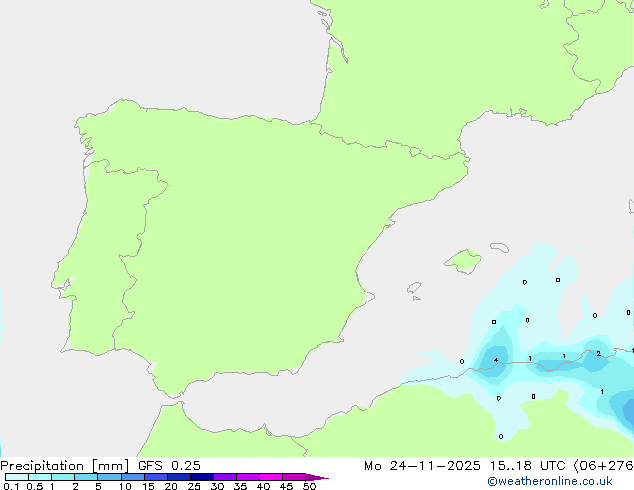Click the "Precipitation [mm]" title text
This screenshot has height=490, width=634.
click(x=64, y=466)
